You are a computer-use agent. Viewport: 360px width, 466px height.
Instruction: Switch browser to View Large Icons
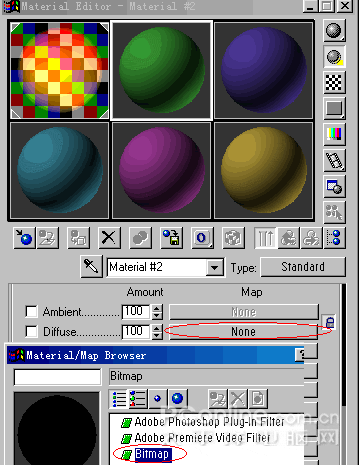[177, 399]
